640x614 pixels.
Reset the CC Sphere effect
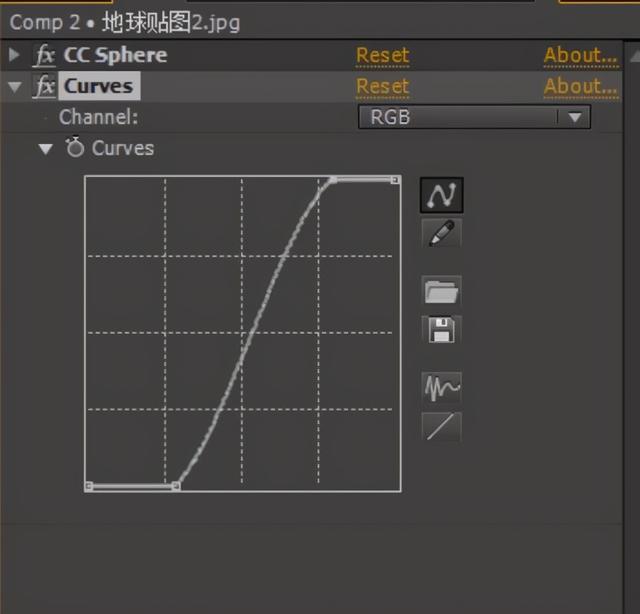(x=382, y=55)
